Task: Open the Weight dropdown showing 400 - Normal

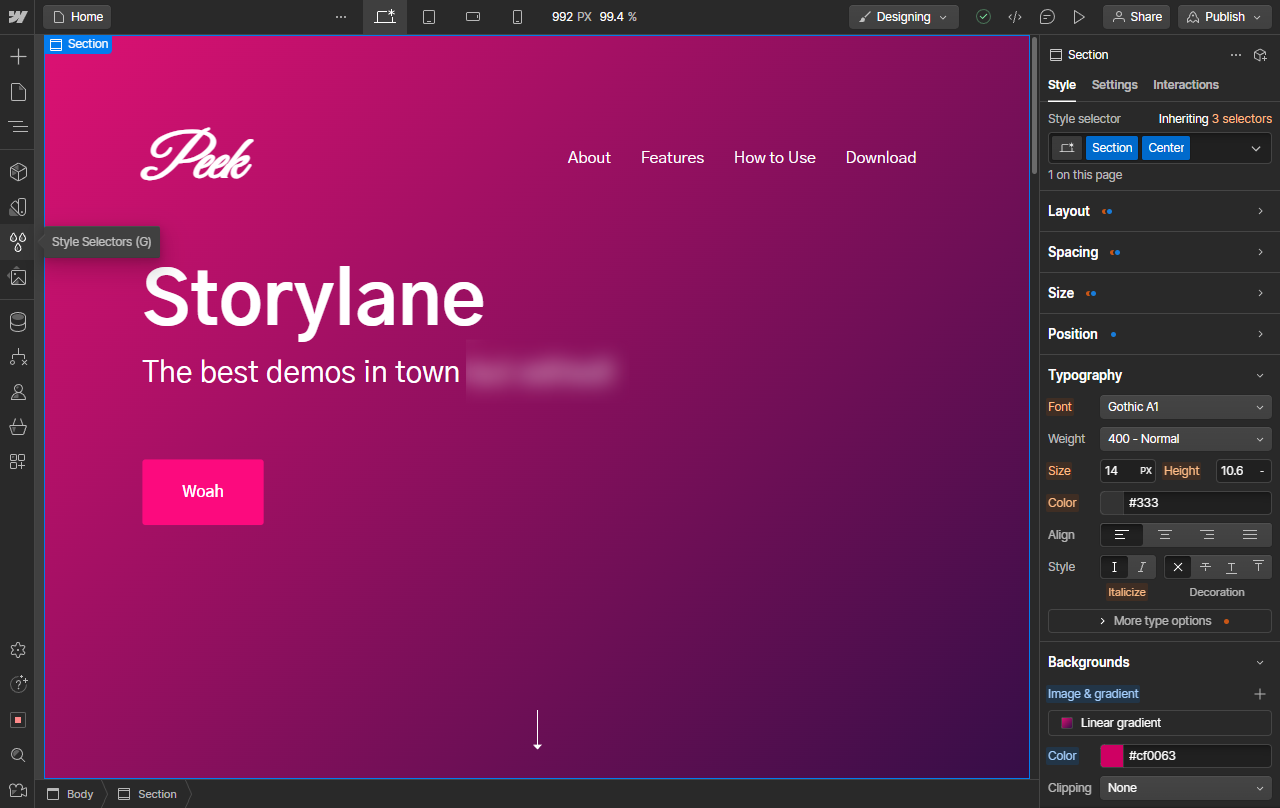Action: tap(1185, 439)
